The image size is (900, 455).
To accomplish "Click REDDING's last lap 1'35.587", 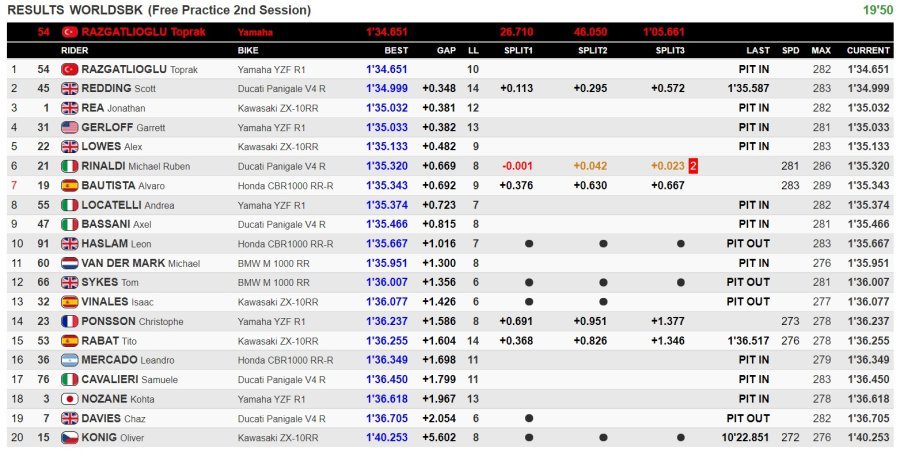I will tap(748, 88).
